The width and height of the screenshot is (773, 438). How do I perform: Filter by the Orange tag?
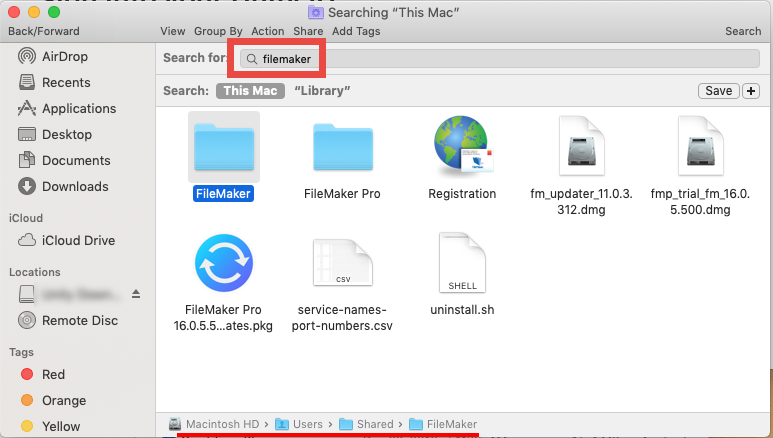53,401
